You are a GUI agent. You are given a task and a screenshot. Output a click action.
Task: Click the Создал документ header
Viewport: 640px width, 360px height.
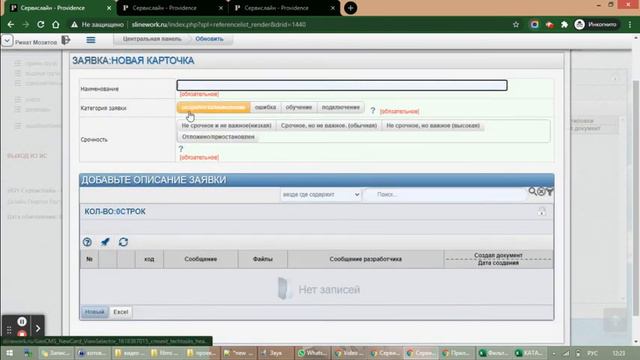(x=498, y=255)
